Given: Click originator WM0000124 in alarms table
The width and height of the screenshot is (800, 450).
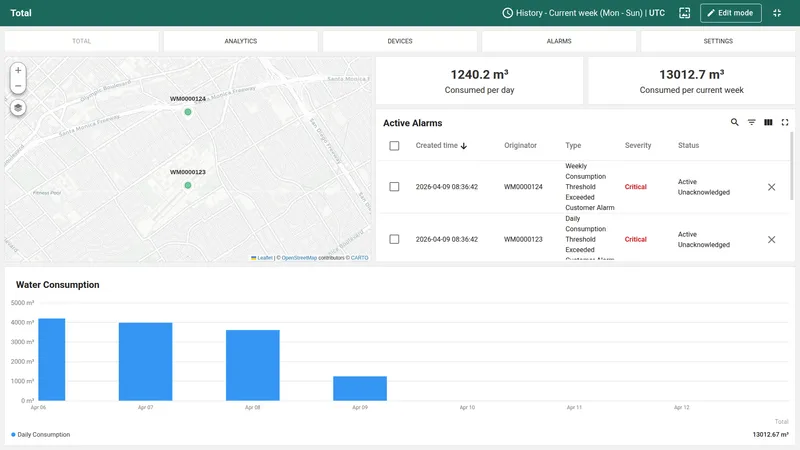Looking at the screenshot, I should click(523, 187).
